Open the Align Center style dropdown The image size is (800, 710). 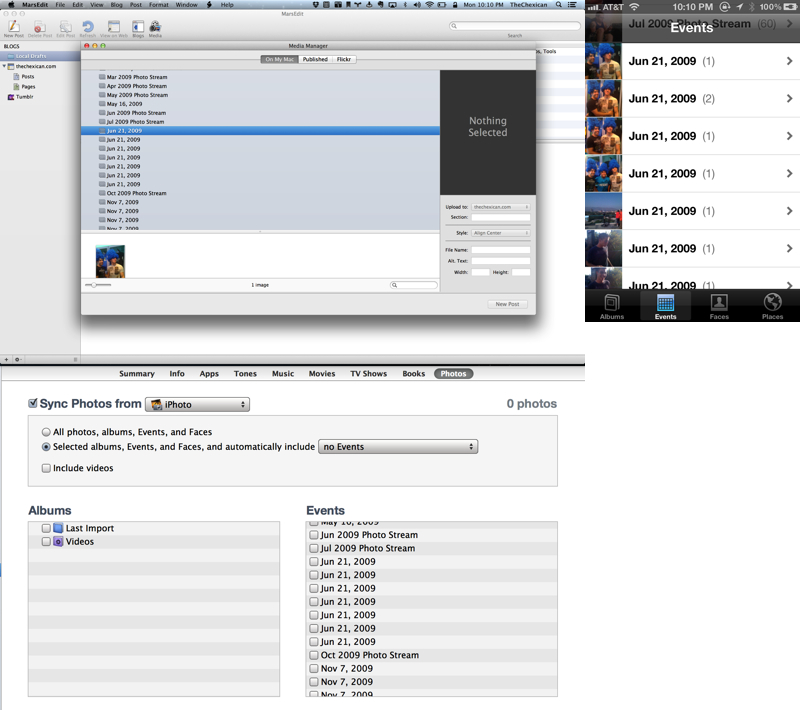coord(500,233)
